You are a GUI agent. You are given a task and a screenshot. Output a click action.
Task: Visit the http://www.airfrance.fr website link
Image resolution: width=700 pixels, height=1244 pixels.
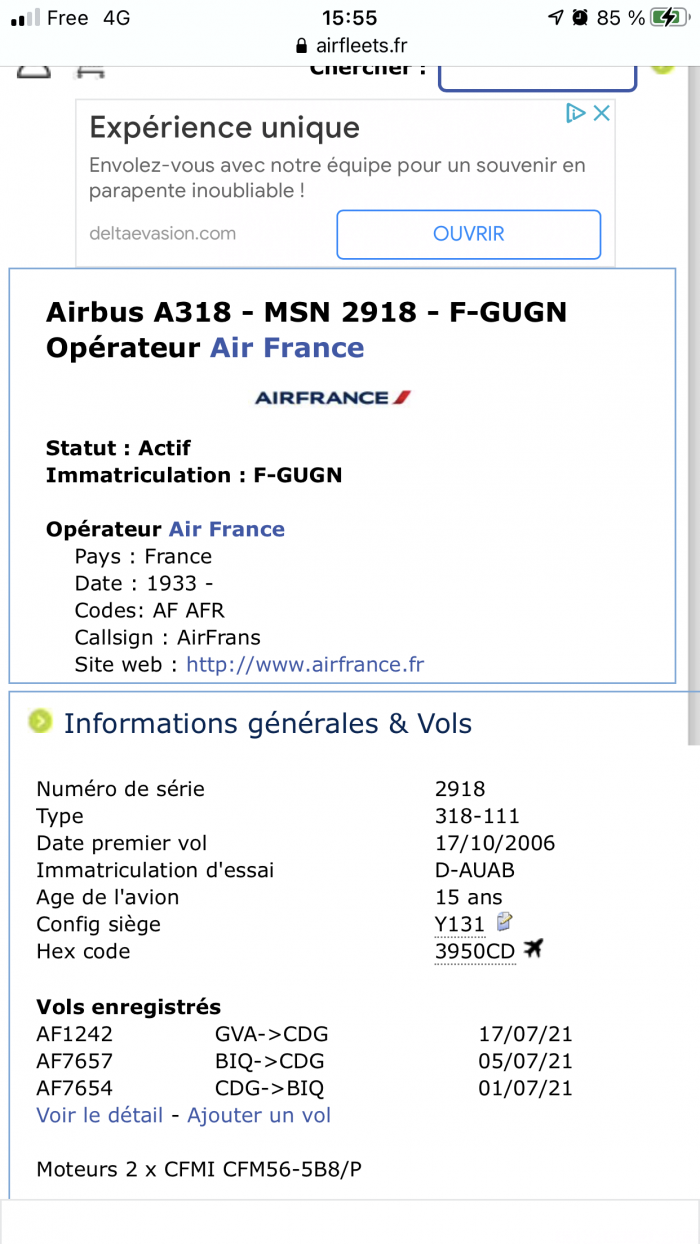point(305,664)
